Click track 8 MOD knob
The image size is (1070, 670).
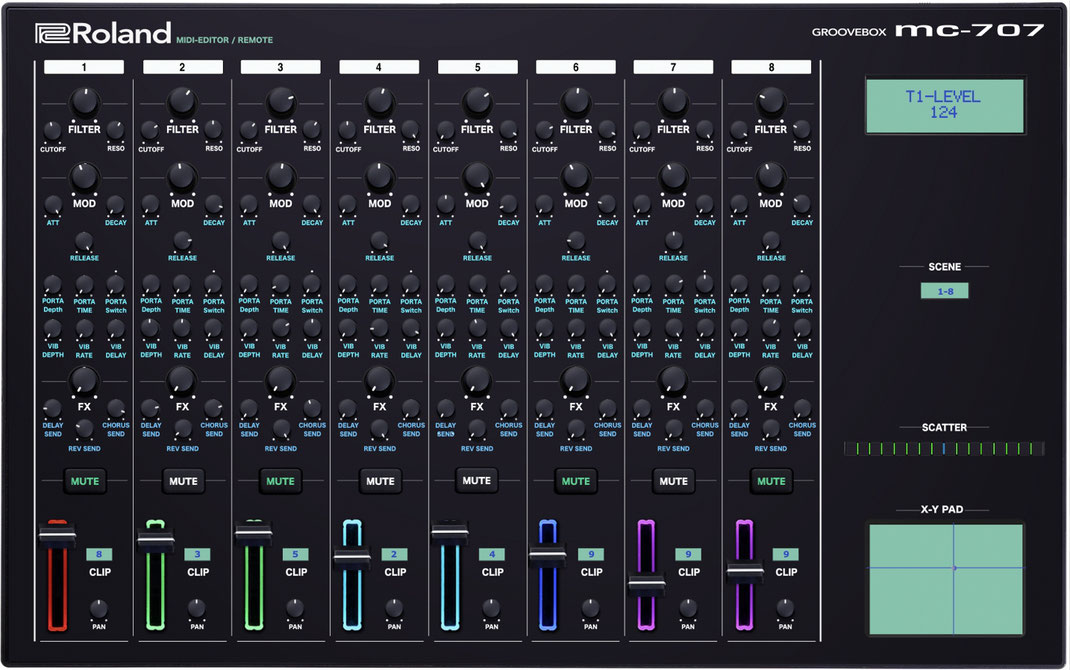click(770, 177)
